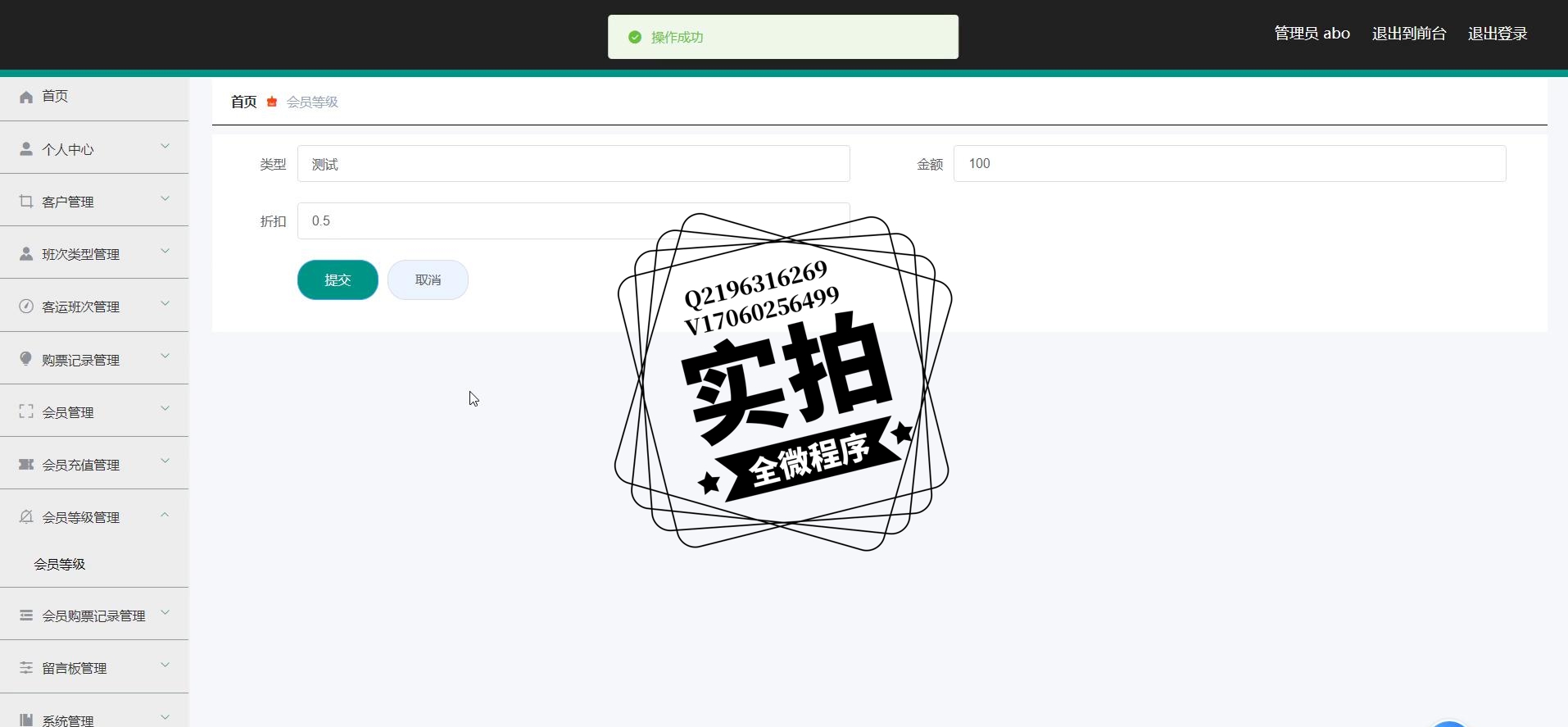Image resolution: width=1568 pixels, height=727 pixels.
Task: Click the orange breadcrumb separator icon
Action: click(272, 102)
